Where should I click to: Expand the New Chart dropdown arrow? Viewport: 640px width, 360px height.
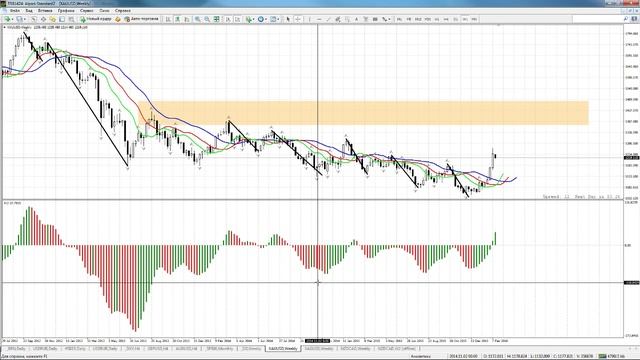(x=13, y=19)
